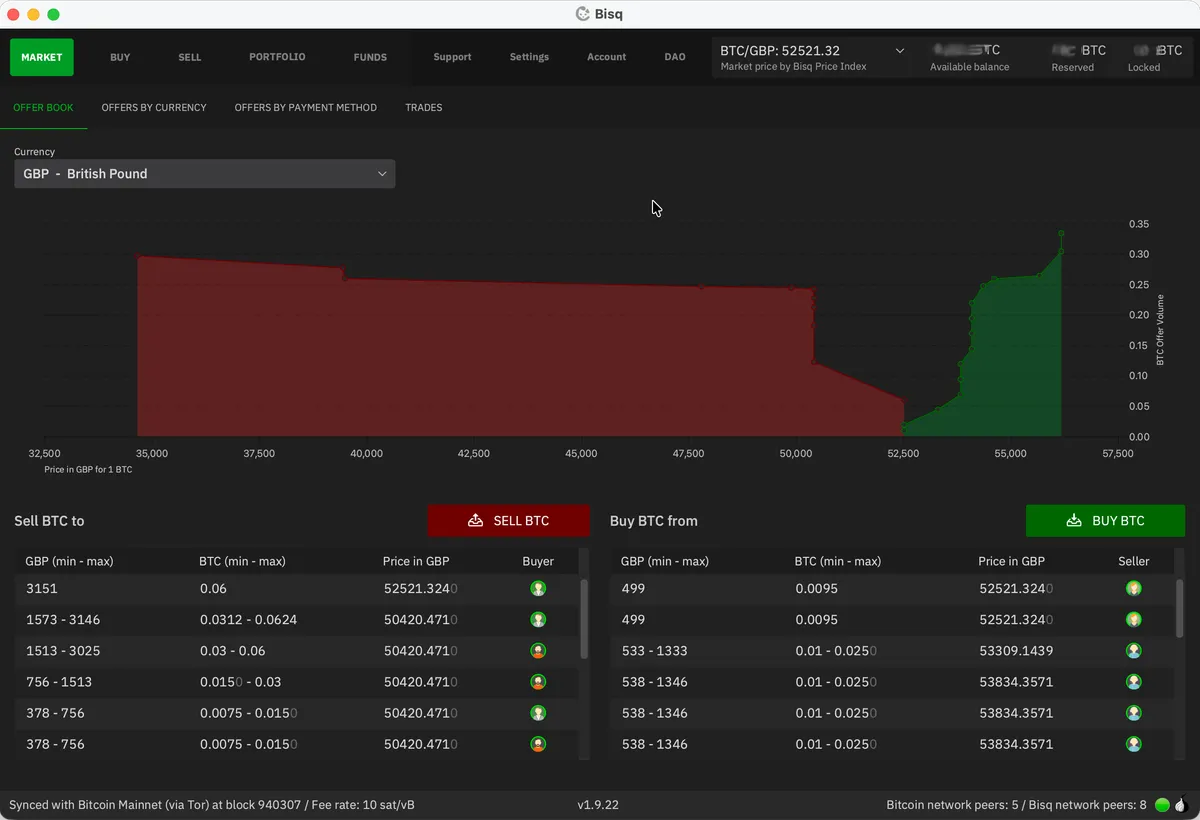The height and width of the screenshot is (820, 1200).
Task: Open the Account section
Action: coord(606,57)
